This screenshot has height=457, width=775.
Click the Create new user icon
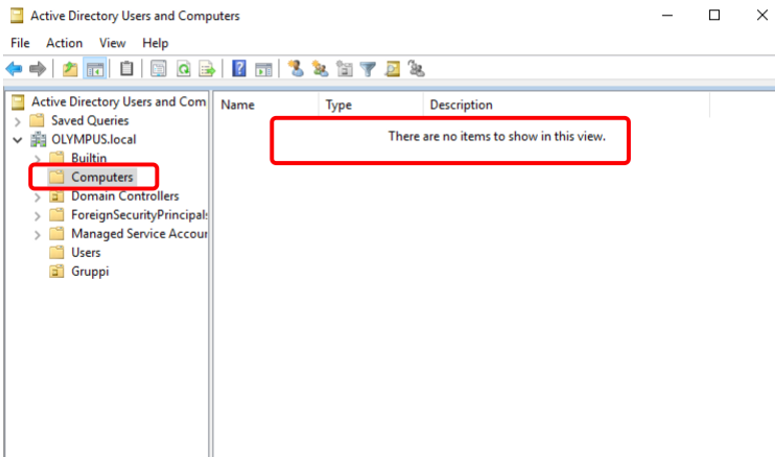[x=295, y=69]
